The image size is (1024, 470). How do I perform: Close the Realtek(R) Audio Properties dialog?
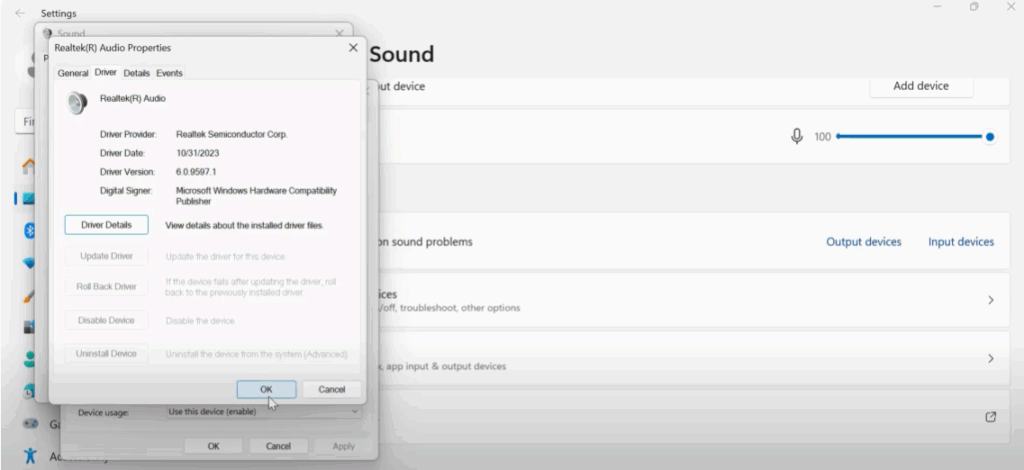352,47
